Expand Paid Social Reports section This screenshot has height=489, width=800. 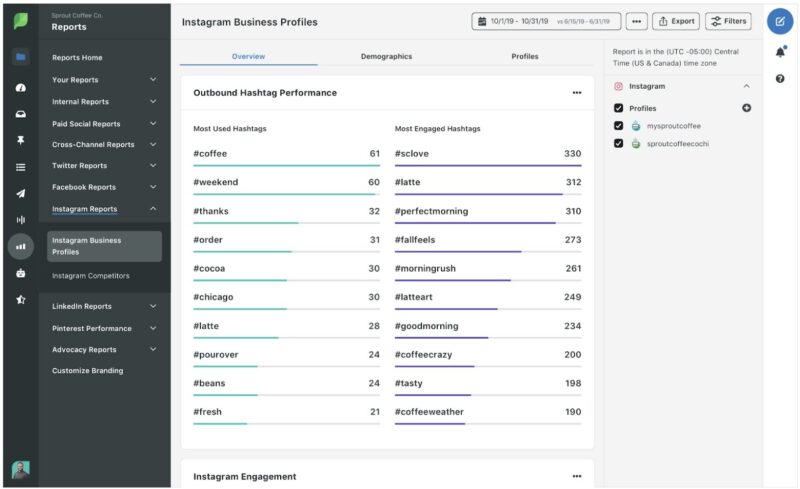(x=104, y=124)
